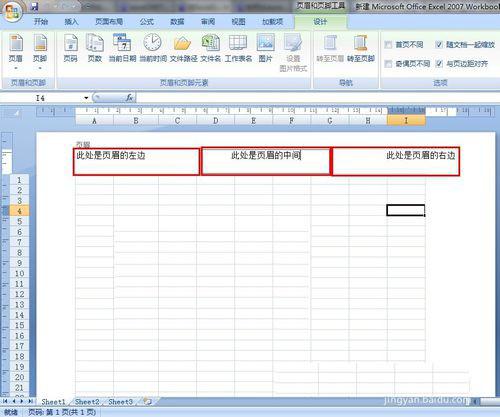Viewport: 500px width, 417px height.
Task: Select the 设计 design tab
Action: click(320, 22)
